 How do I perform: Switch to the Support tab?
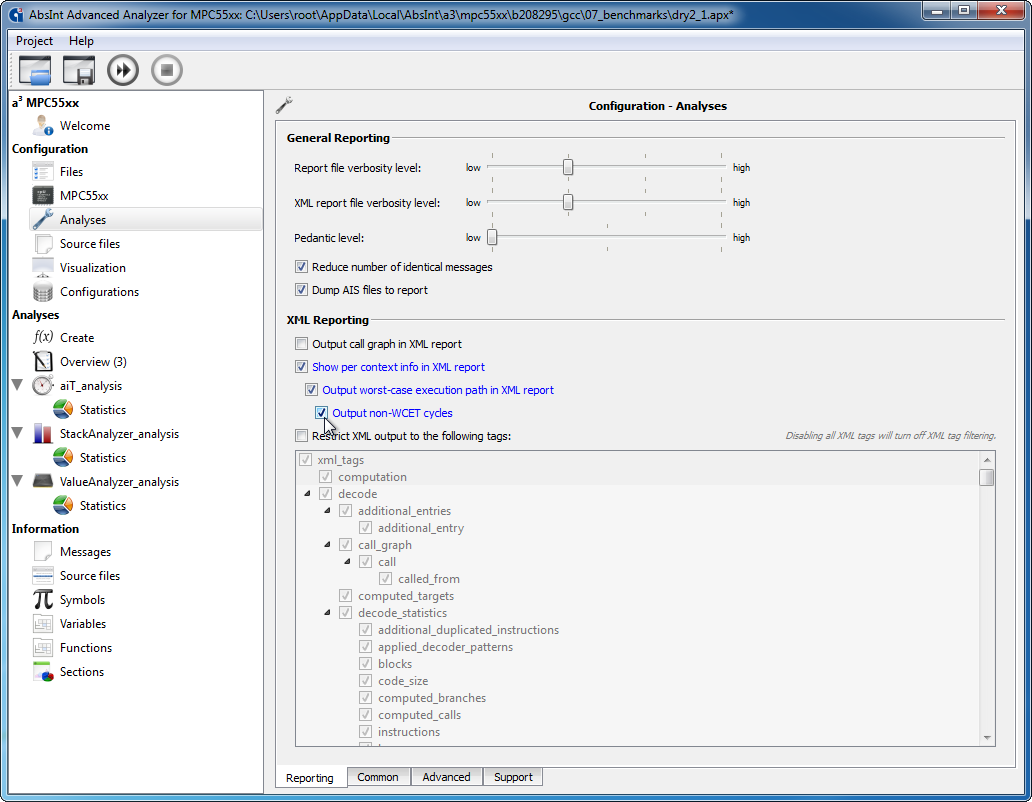[513, 777]
